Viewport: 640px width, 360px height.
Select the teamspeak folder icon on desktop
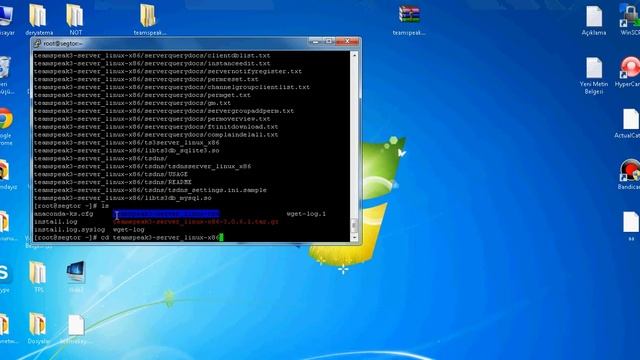[149, 20]
